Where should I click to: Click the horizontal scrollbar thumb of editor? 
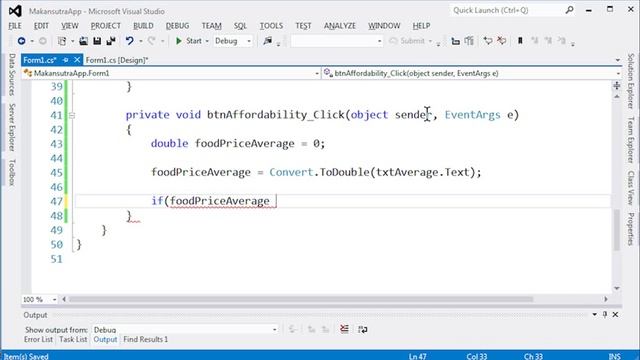pos(300,299)
